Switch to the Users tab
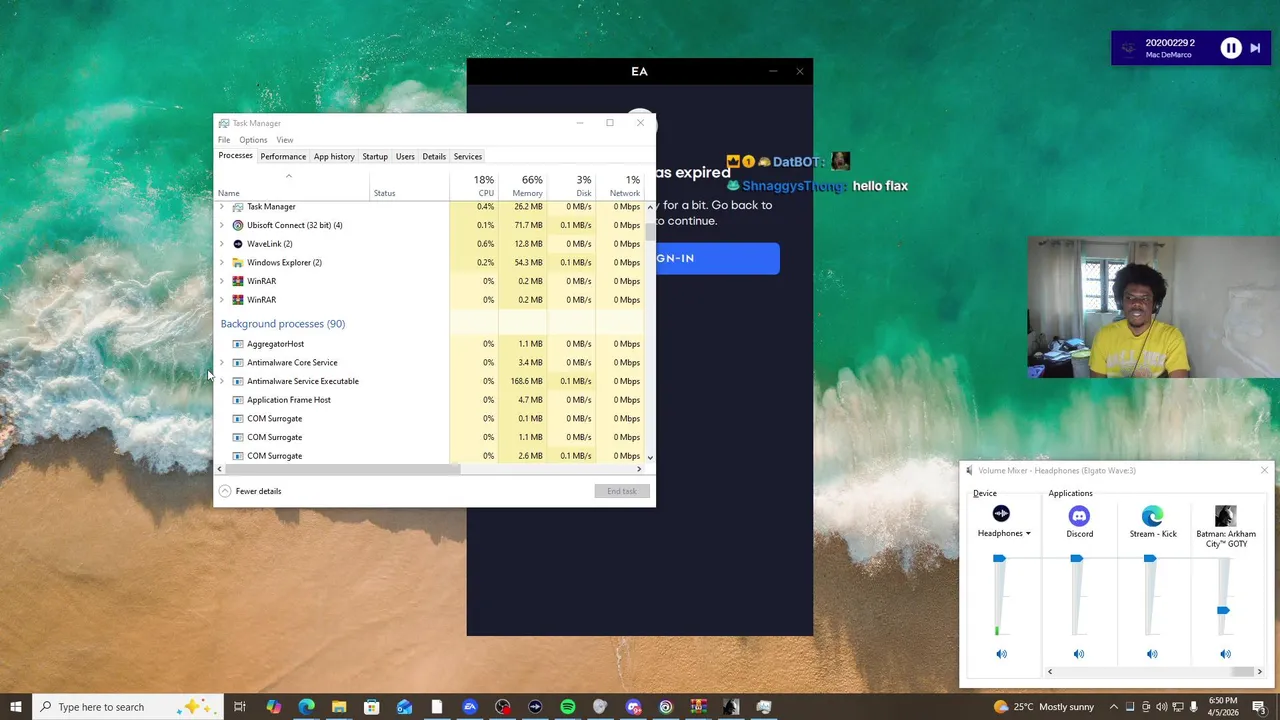The image size is (1280, 720). pos(405,156)
